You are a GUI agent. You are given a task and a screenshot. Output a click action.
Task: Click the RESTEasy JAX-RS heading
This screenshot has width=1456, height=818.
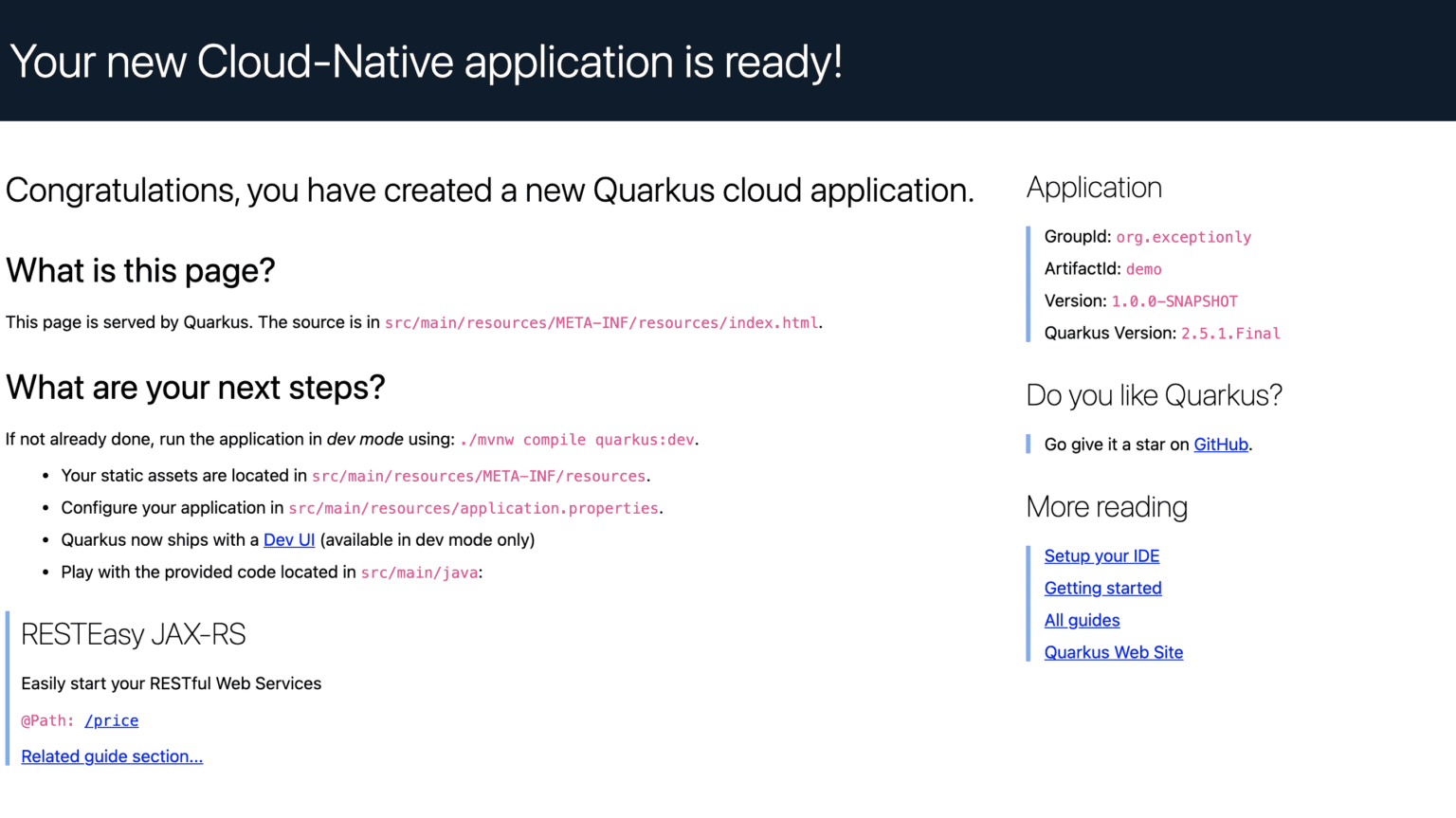pos(133,633)
